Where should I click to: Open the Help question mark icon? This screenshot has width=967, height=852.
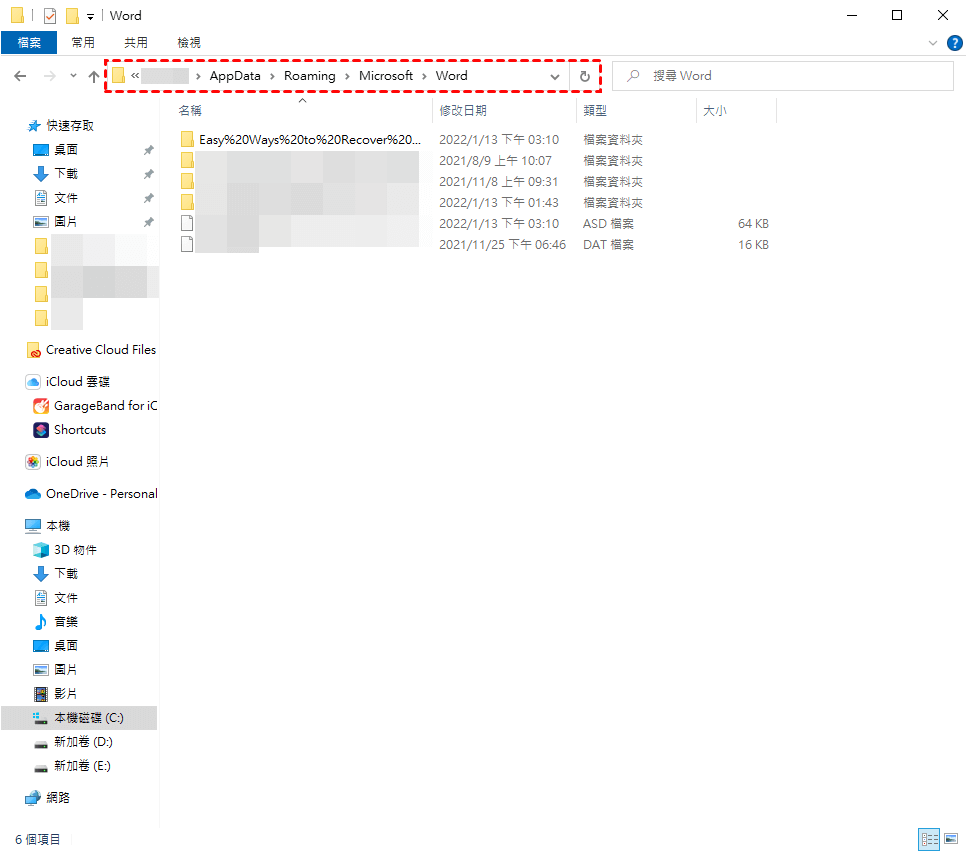pyautogui.click(x=954, y=43)
